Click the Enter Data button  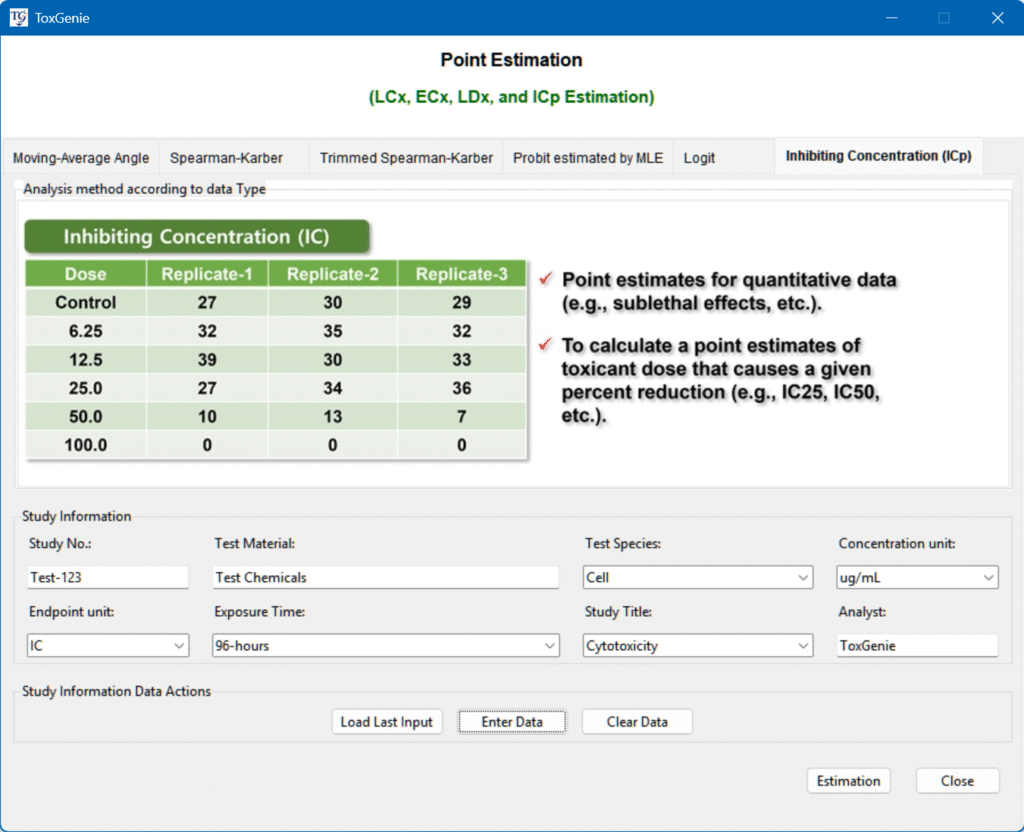512,722
